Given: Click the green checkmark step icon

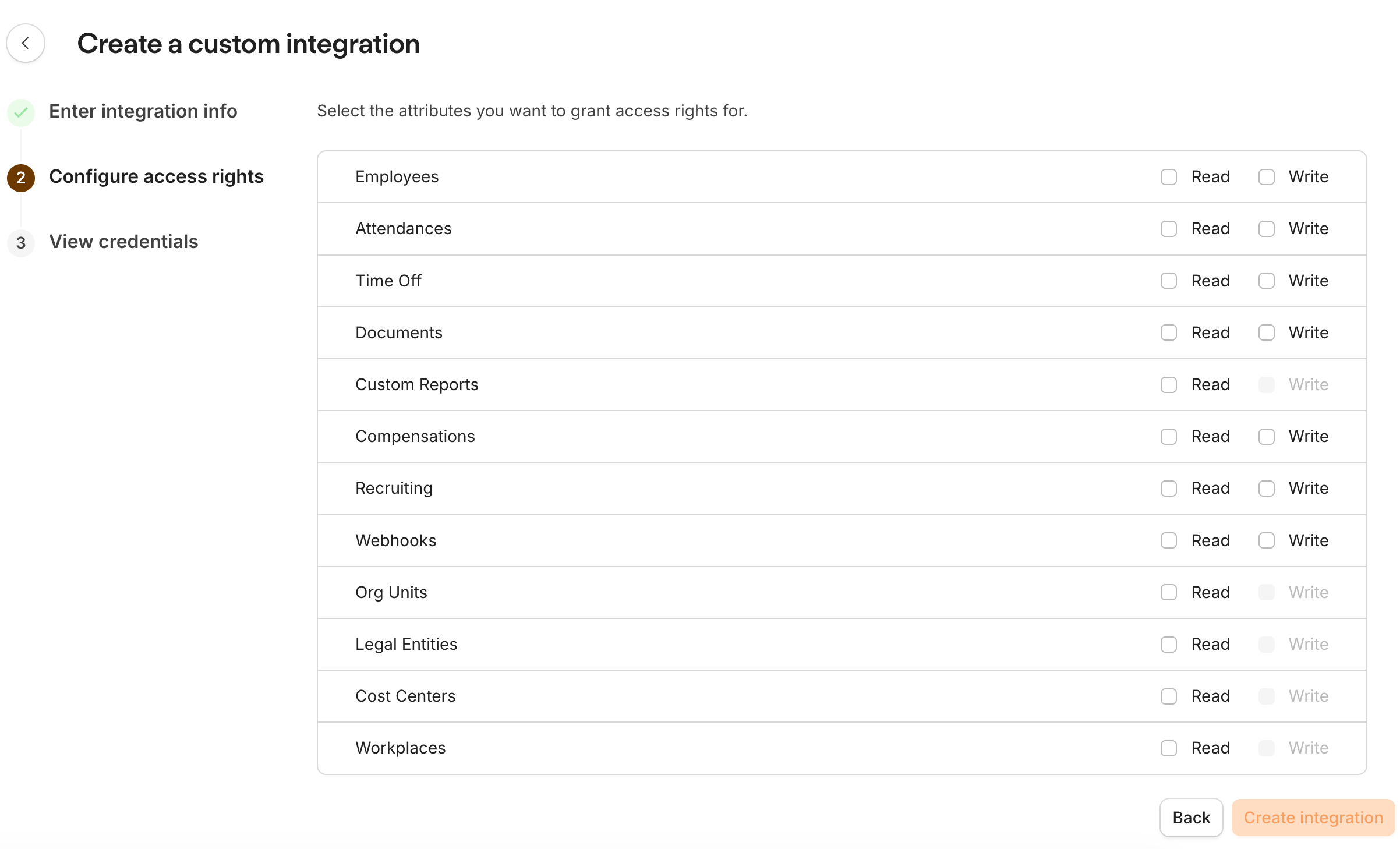Looking at the screenshot, I should [x=21, y=112].
